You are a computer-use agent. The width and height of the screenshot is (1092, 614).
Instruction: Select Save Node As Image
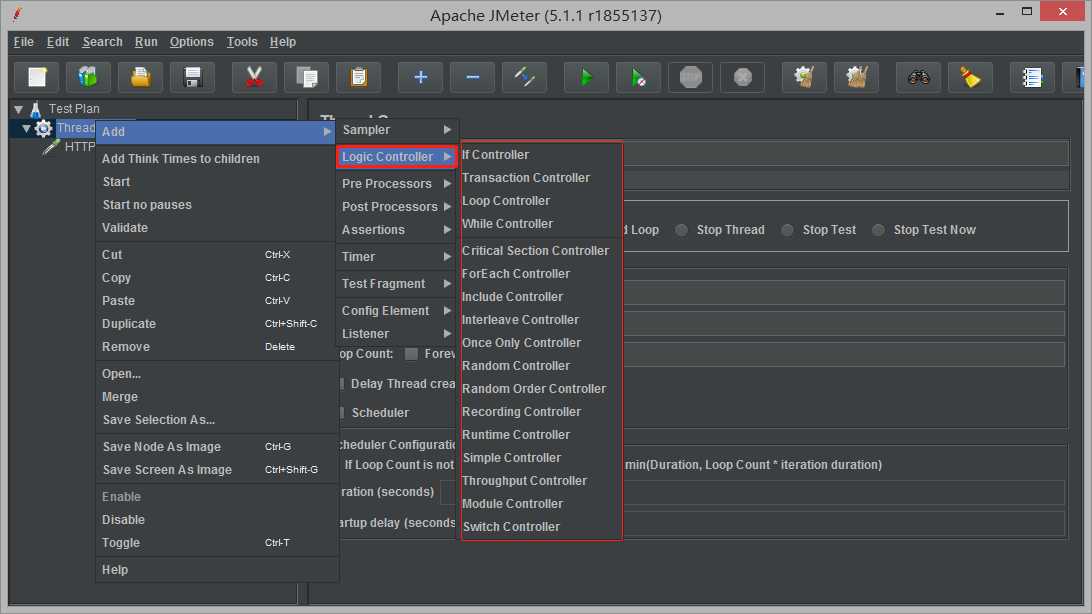pyautogui.click(x=216, y=447)
